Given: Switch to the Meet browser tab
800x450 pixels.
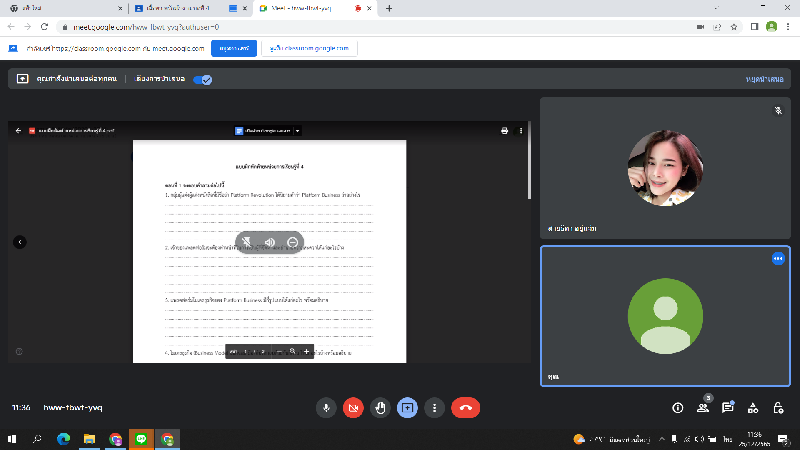Looking at the screenshot, I should coord(290,8).
